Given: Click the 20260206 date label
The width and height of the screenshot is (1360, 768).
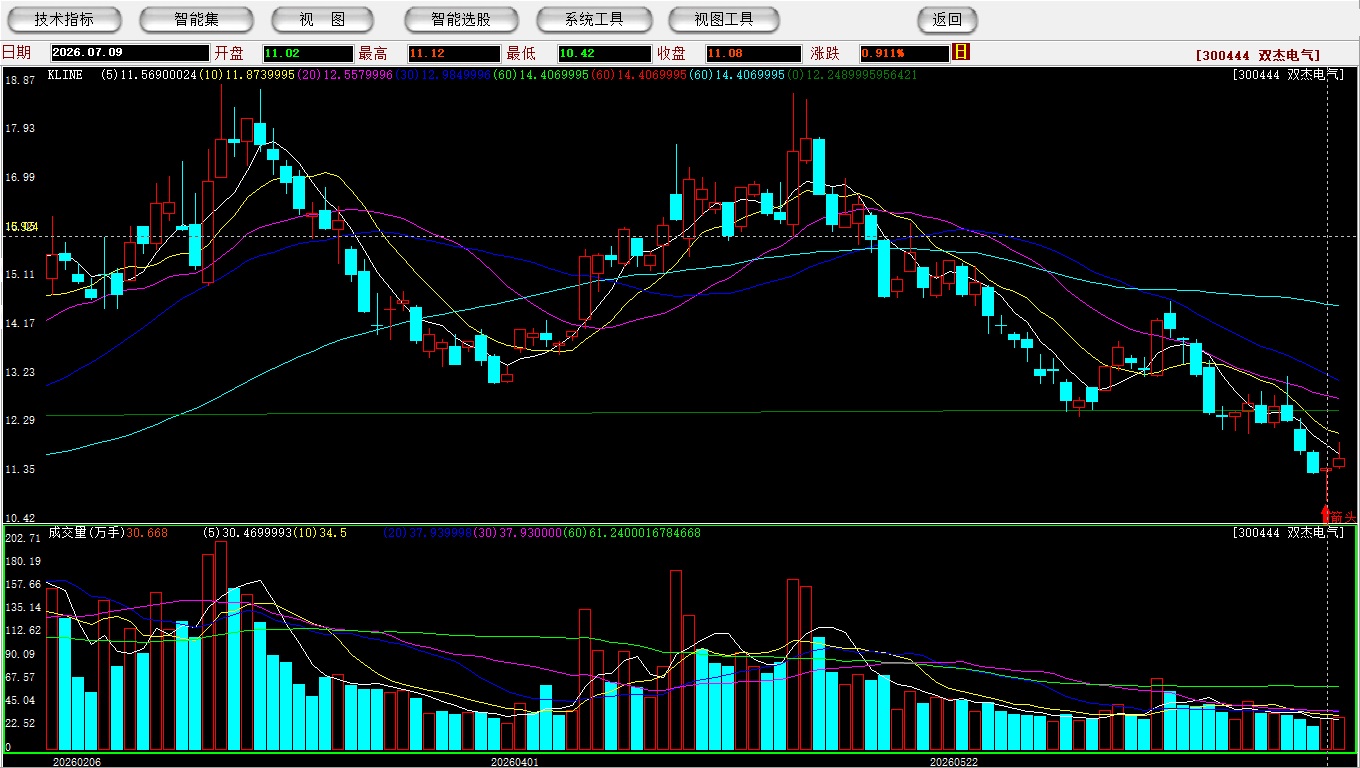Looking at the screenshot, I should (76, 762).
